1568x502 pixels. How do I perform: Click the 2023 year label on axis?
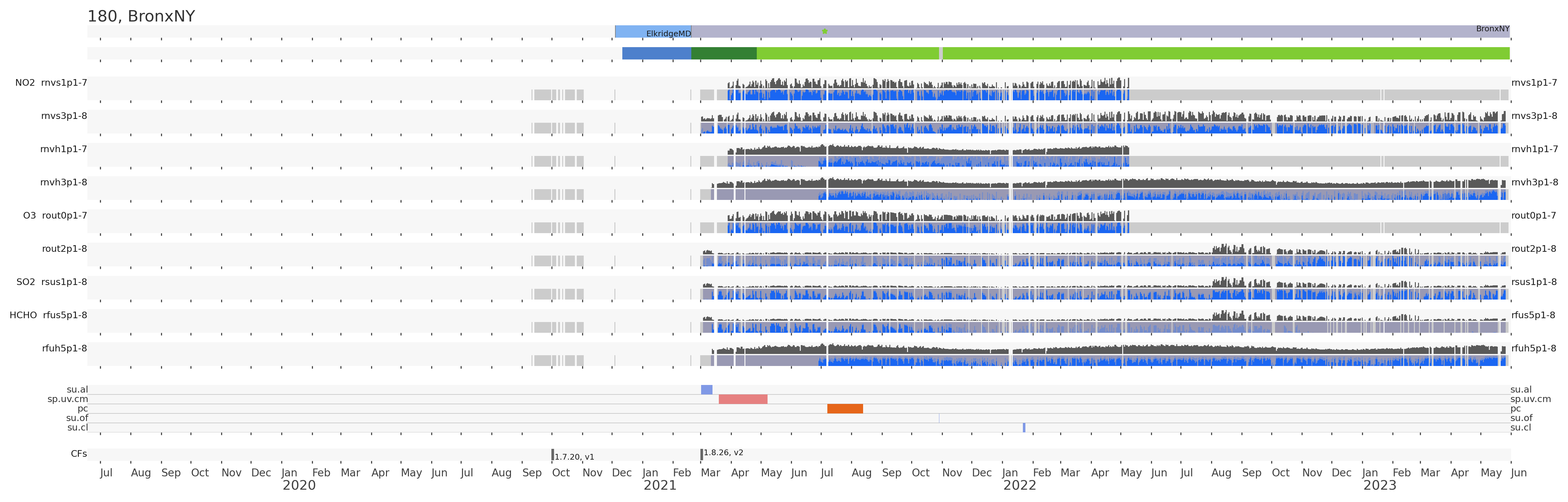1379,486
